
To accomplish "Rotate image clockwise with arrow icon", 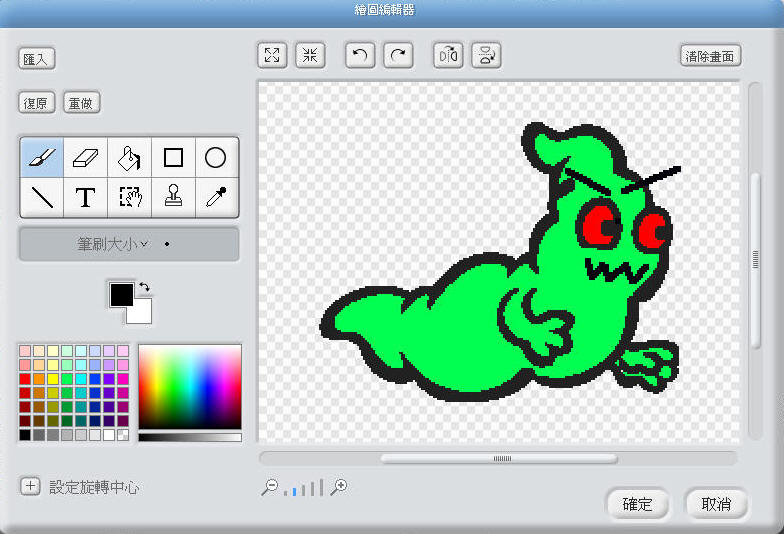I will pos(399,56).
